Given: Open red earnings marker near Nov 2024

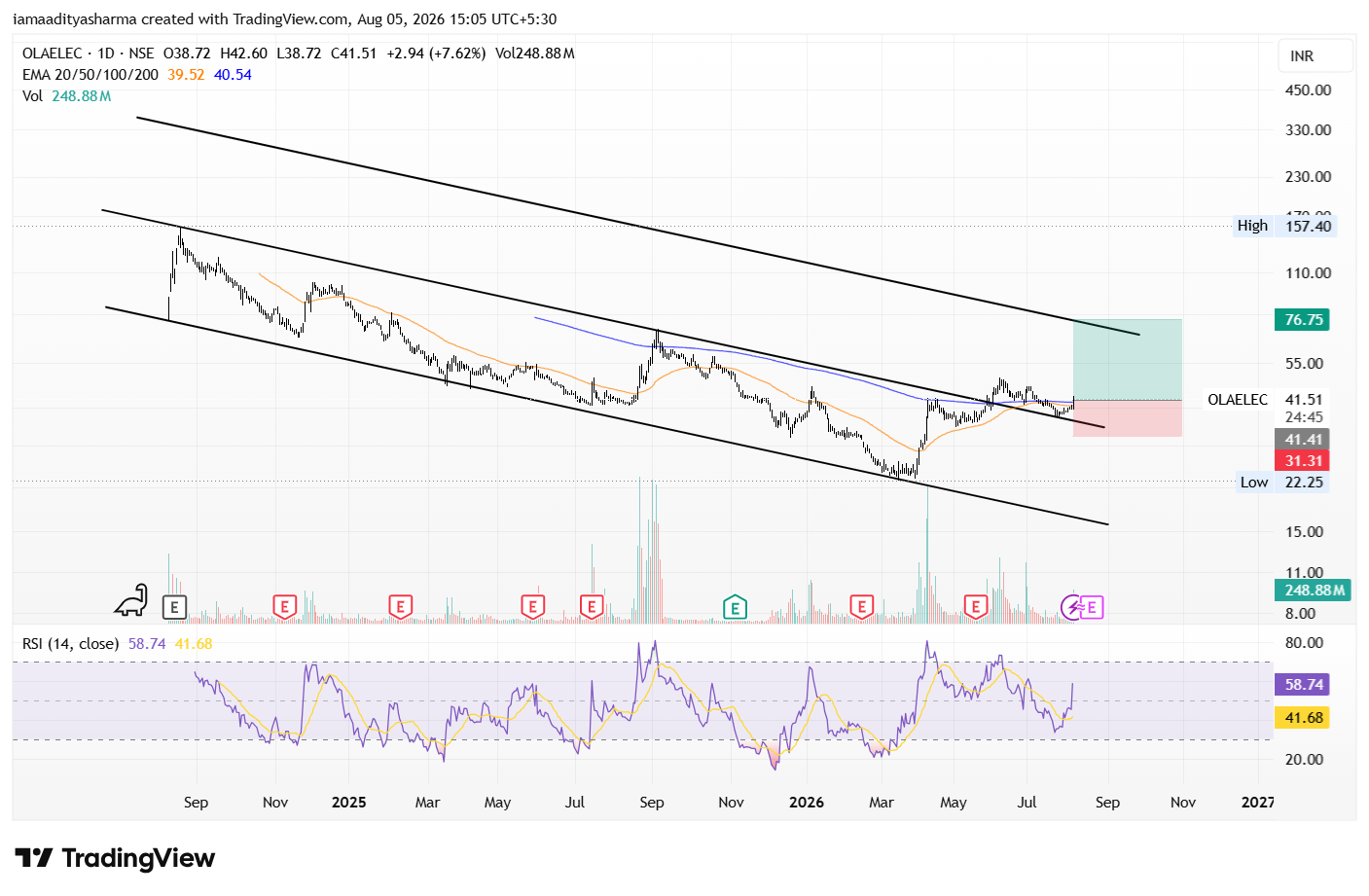Looking at the screenshot, I should tap(284, 607).
